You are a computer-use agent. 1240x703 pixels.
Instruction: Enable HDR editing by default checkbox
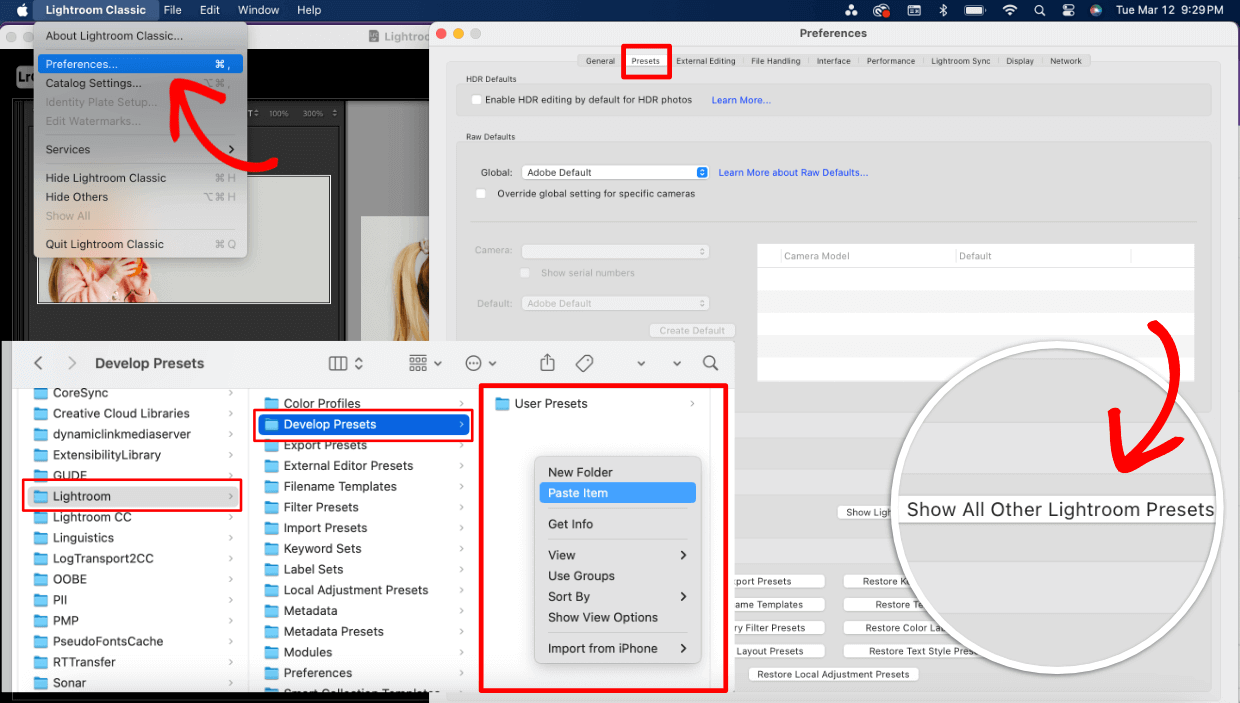tap(476, 100)
